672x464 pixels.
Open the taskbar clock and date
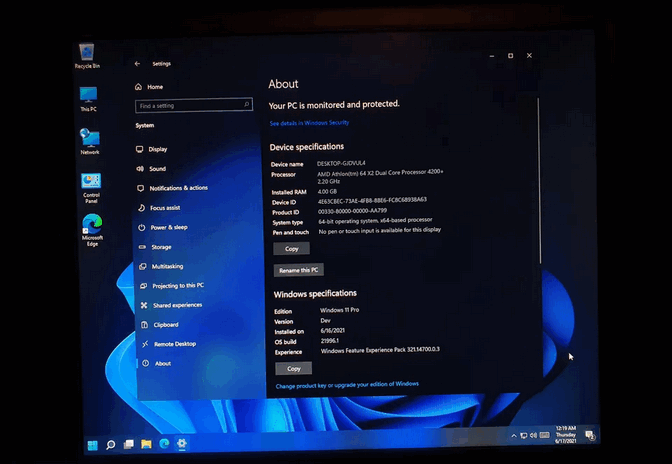coord(566,434)
